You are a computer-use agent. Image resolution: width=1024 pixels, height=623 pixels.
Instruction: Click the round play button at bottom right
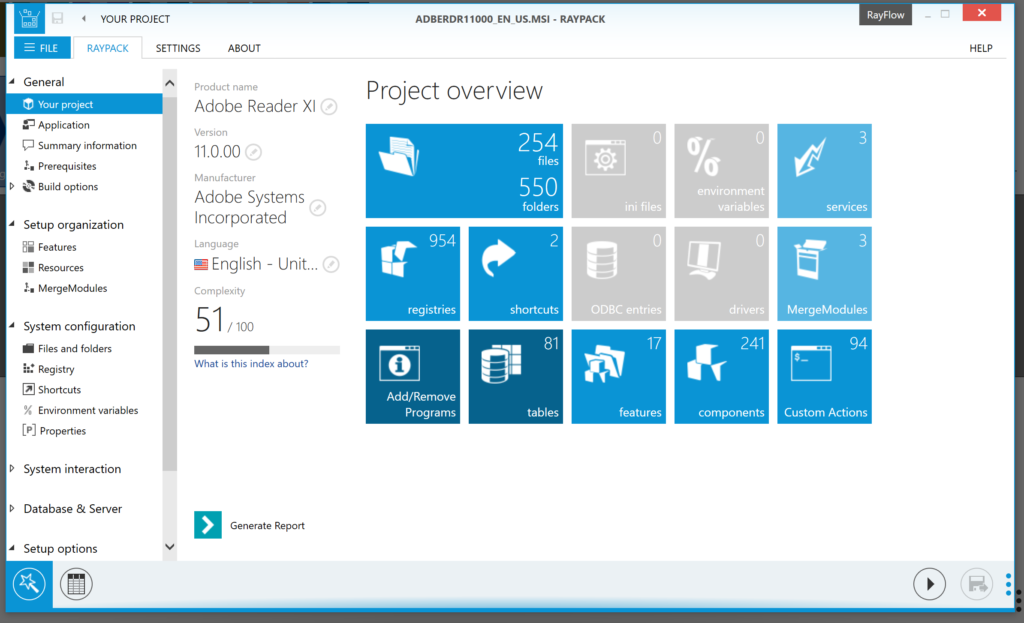click(929, 584)
